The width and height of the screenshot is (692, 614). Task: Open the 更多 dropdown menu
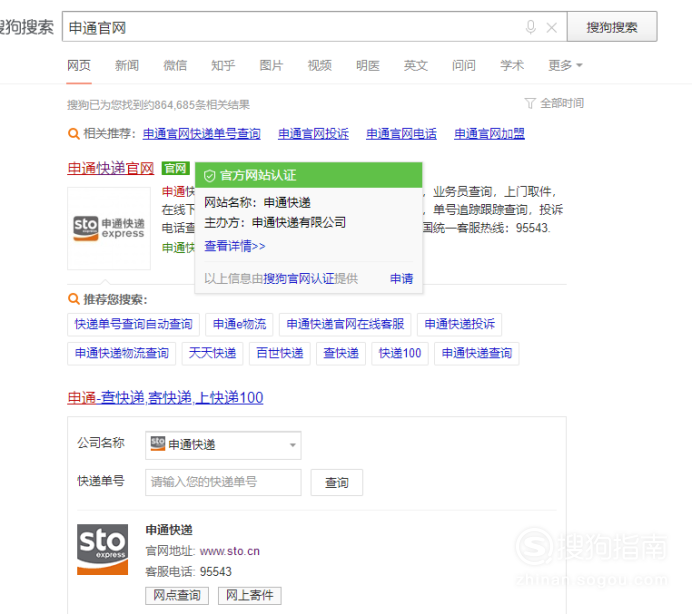(x=565, y=65)
